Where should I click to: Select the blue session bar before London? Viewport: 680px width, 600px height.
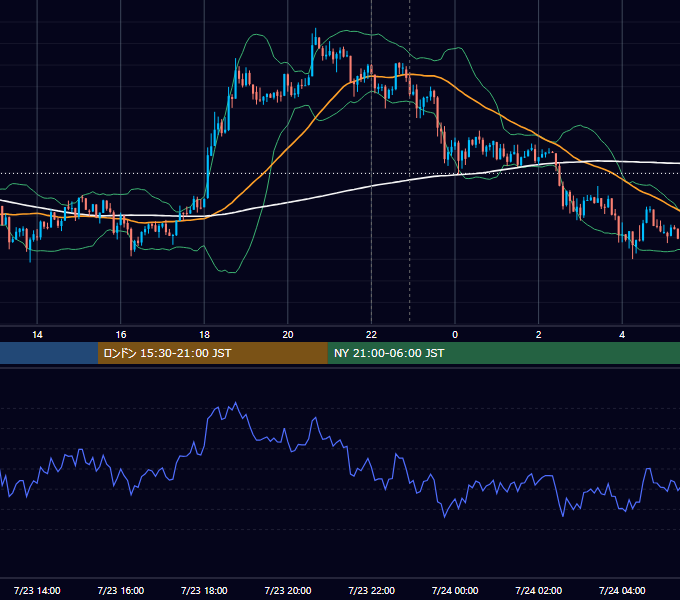click(49, 353)
